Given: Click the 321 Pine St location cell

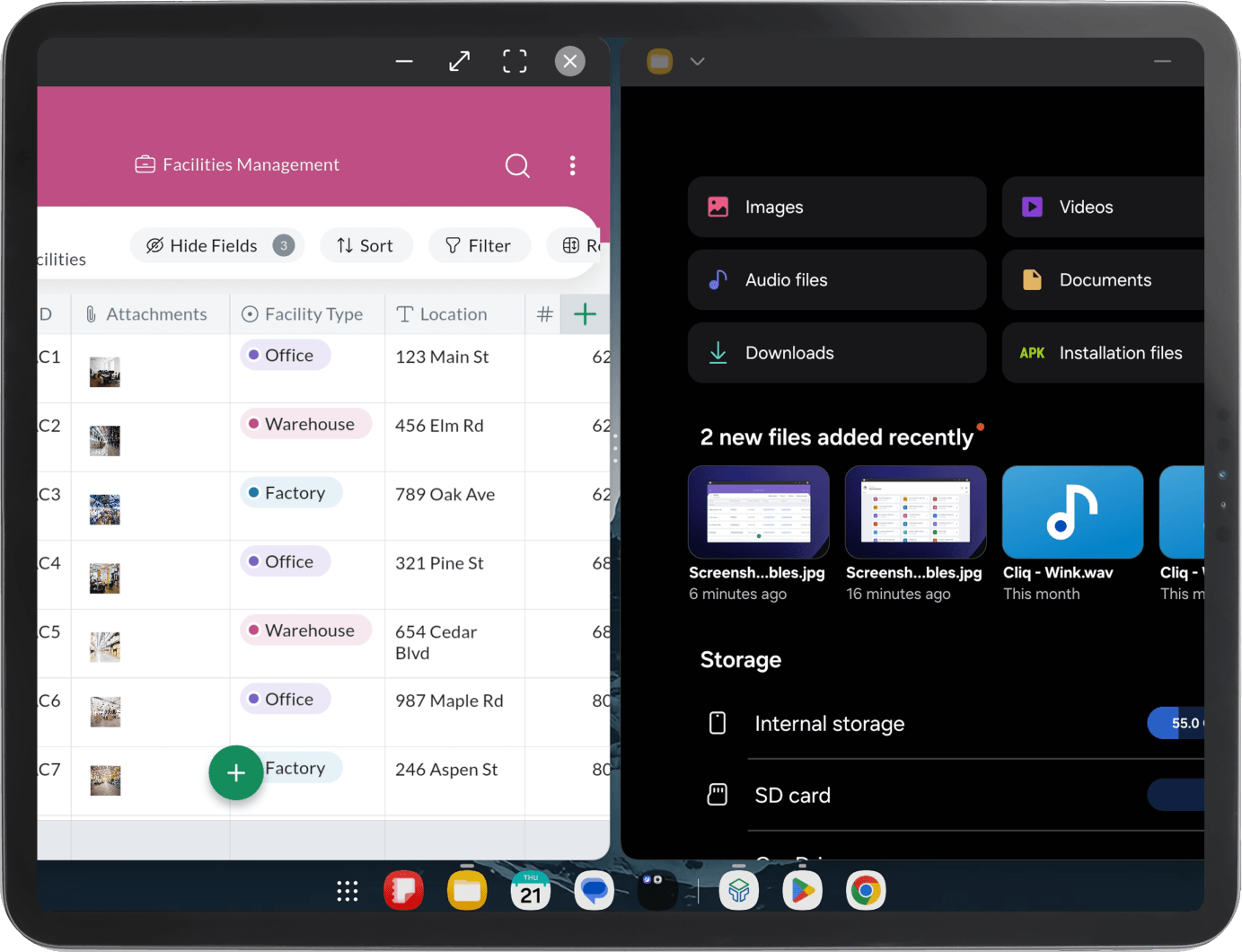Looking at the screenshot, I should 454,575.
